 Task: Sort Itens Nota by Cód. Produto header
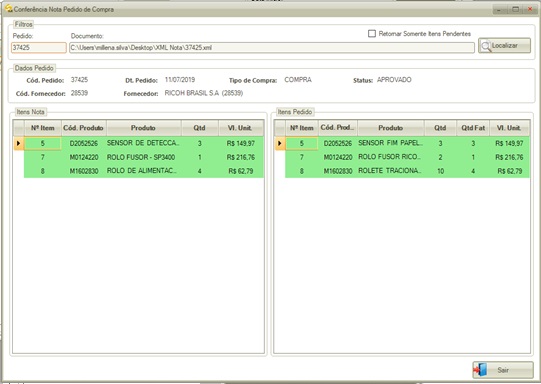click(83, 128)
